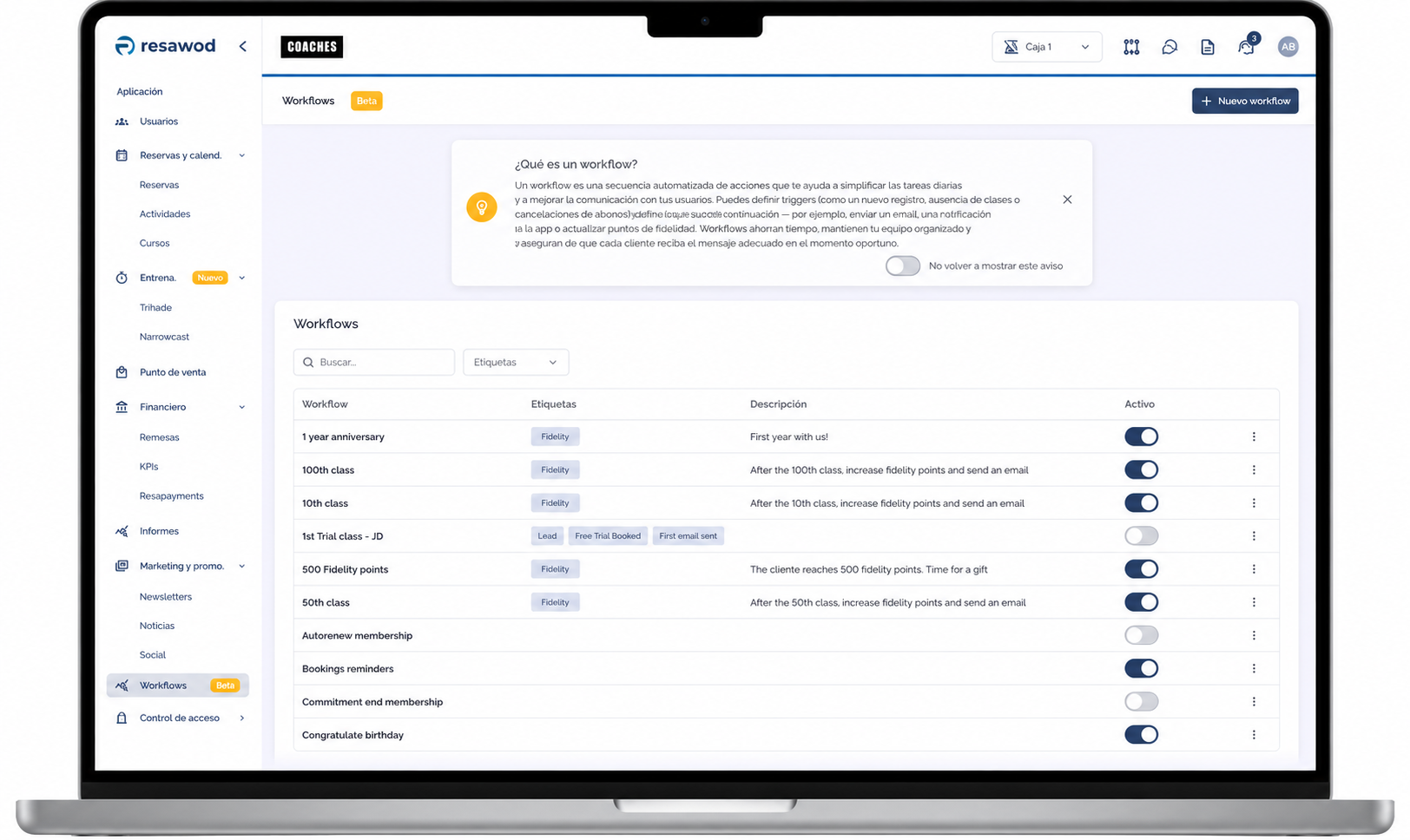Click the COACHES logo
The height and width of the screenshot is (840, 1410).
[x=312, y=47]
